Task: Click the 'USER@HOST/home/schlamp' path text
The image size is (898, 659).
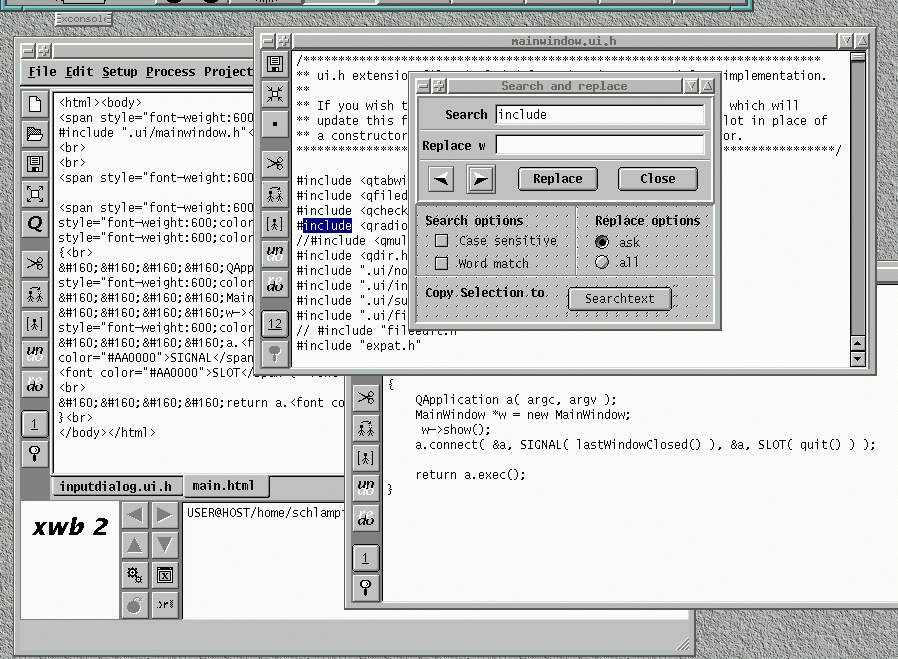Action: 264,512
